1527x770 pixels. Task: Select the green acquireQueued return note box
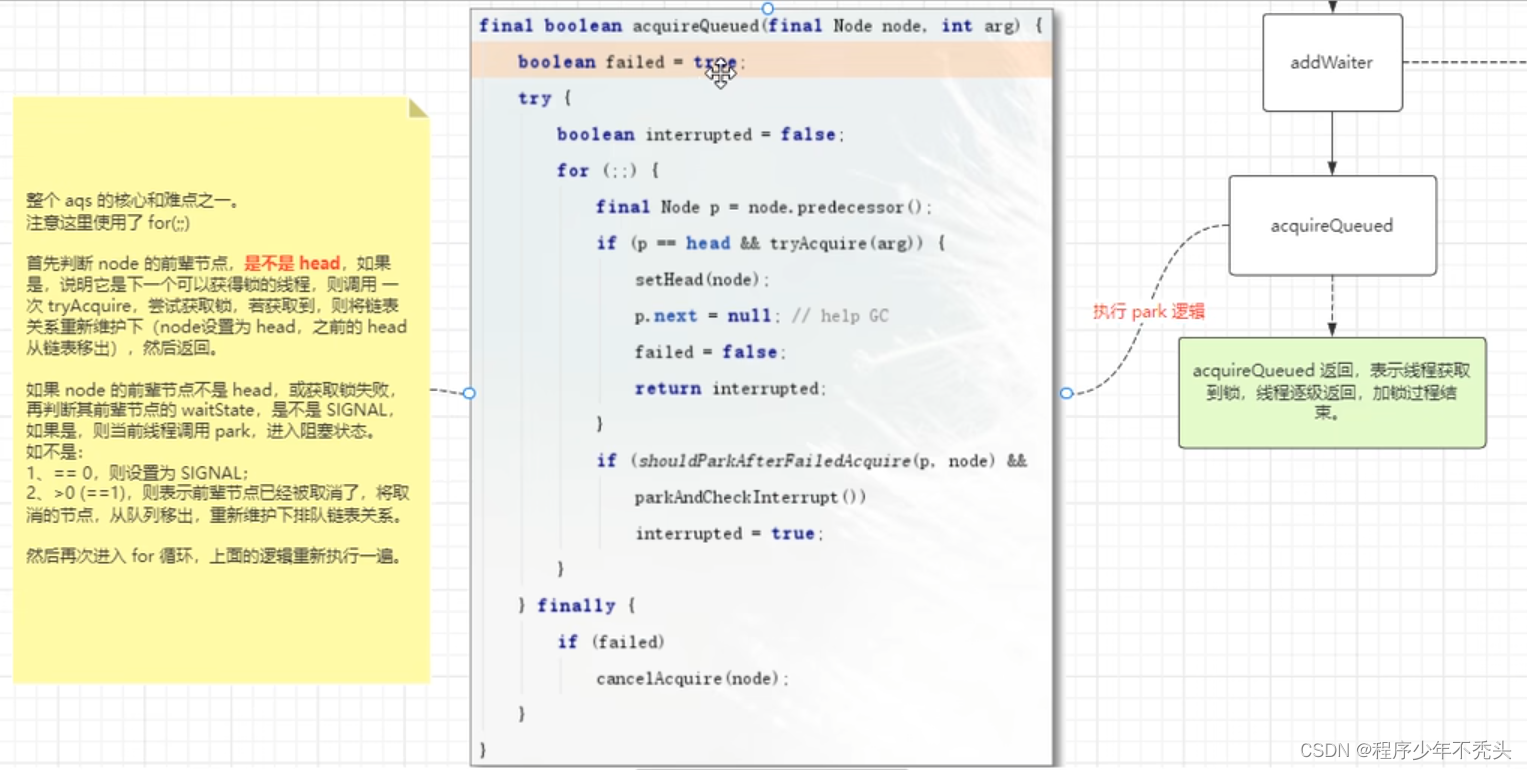[1332, 392]
